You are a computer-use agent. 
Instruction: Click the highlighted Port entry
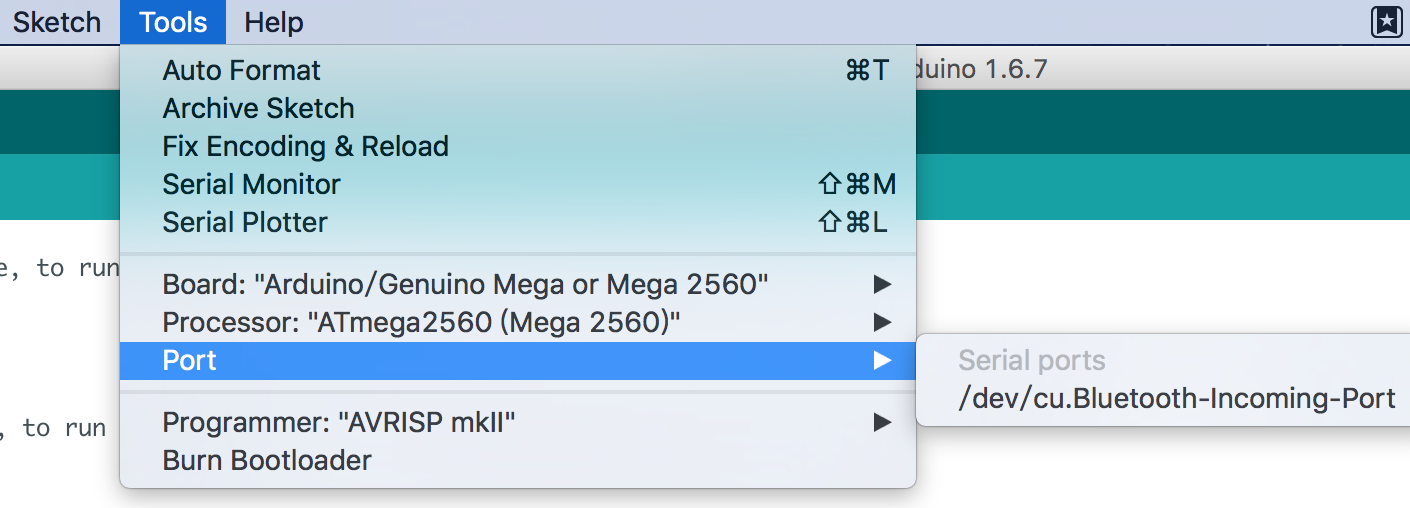518,361
